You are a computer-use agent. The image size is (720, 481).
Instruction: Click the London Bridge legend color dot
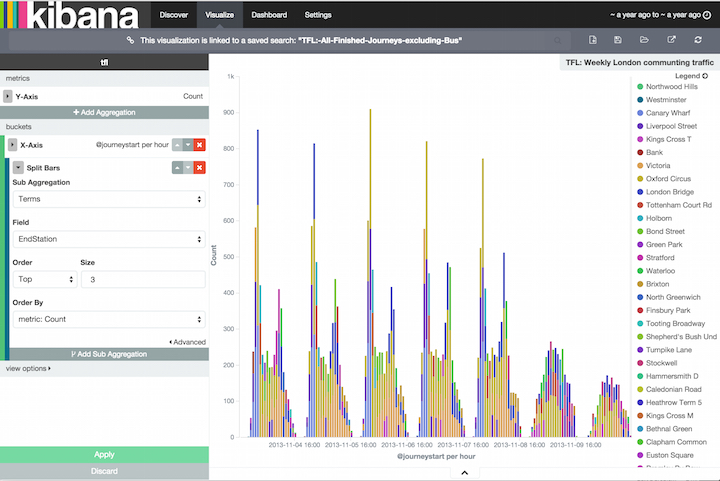[639, 191]
